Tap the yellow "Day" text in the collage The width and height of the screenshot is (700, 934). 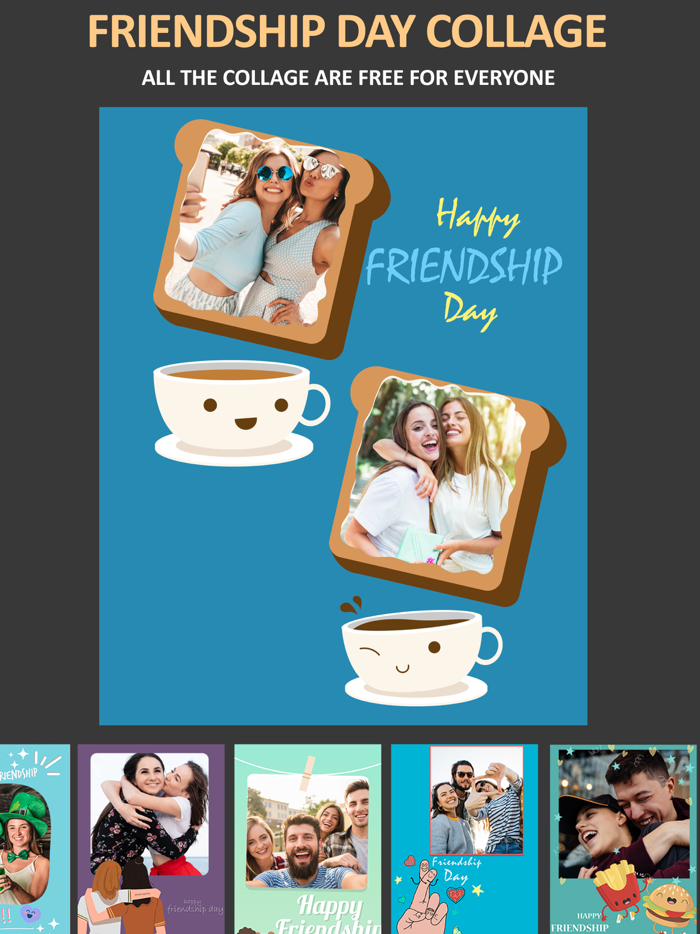pos(470,310)
